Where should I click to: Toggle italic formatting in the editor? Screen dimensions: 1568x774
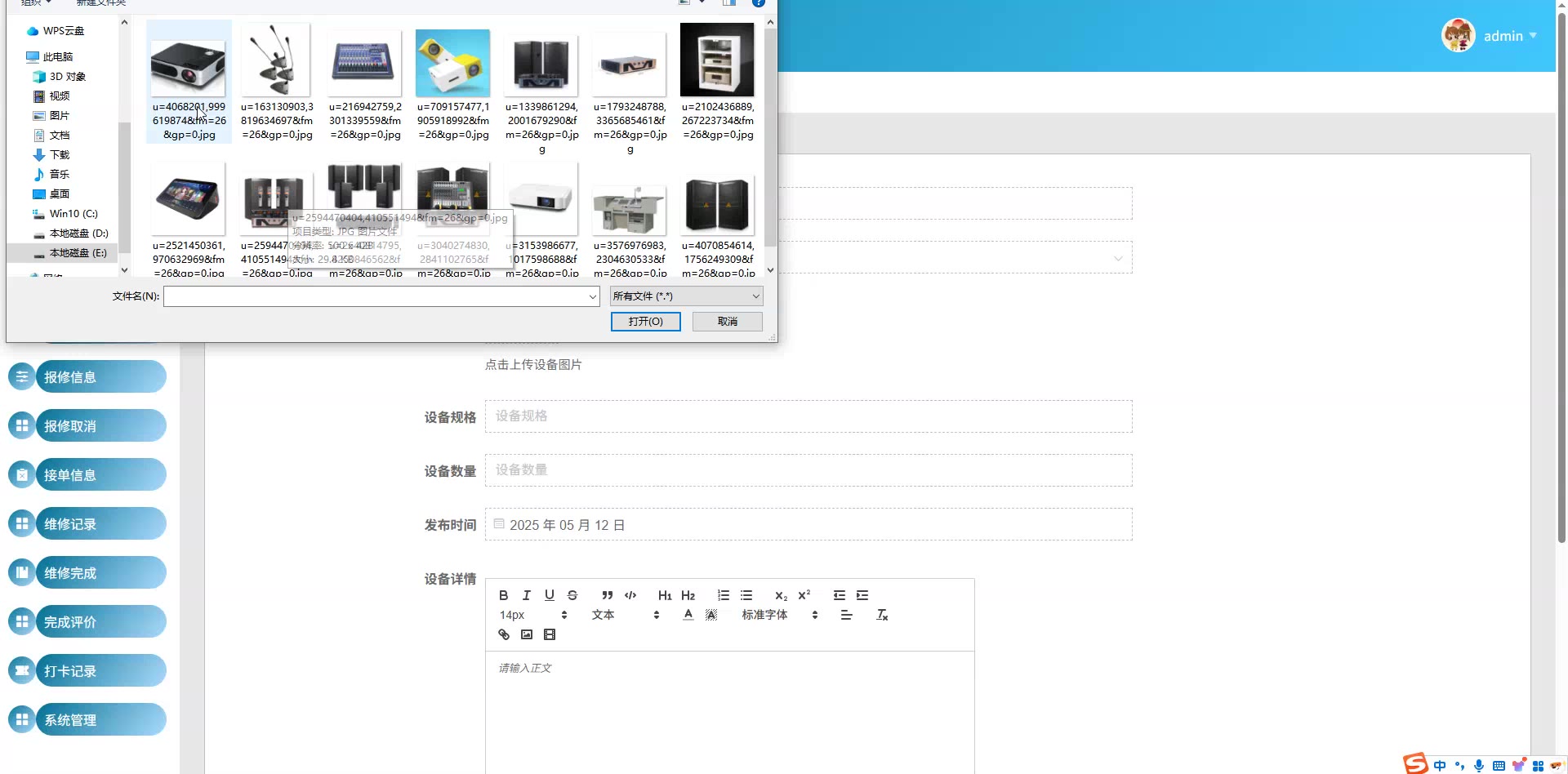pyautogui.click(x=527, y=595)
